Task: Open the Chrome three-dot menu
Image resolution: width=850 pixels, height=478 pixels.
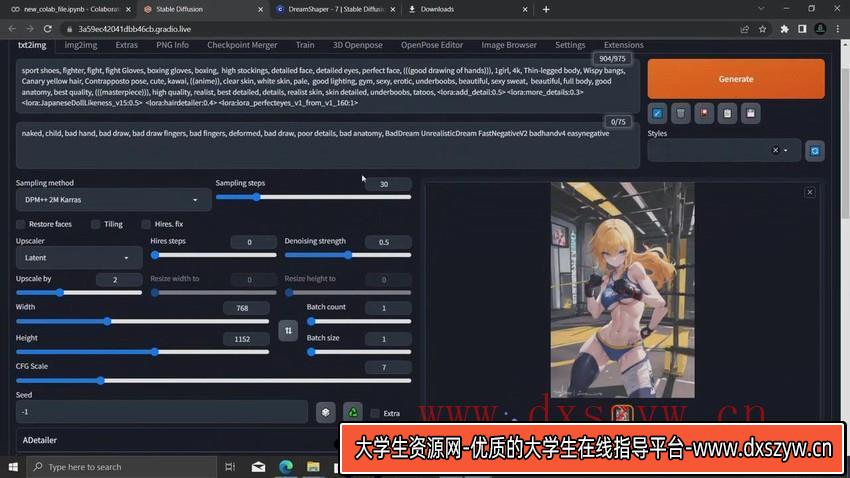Action: tap(838, 29)
